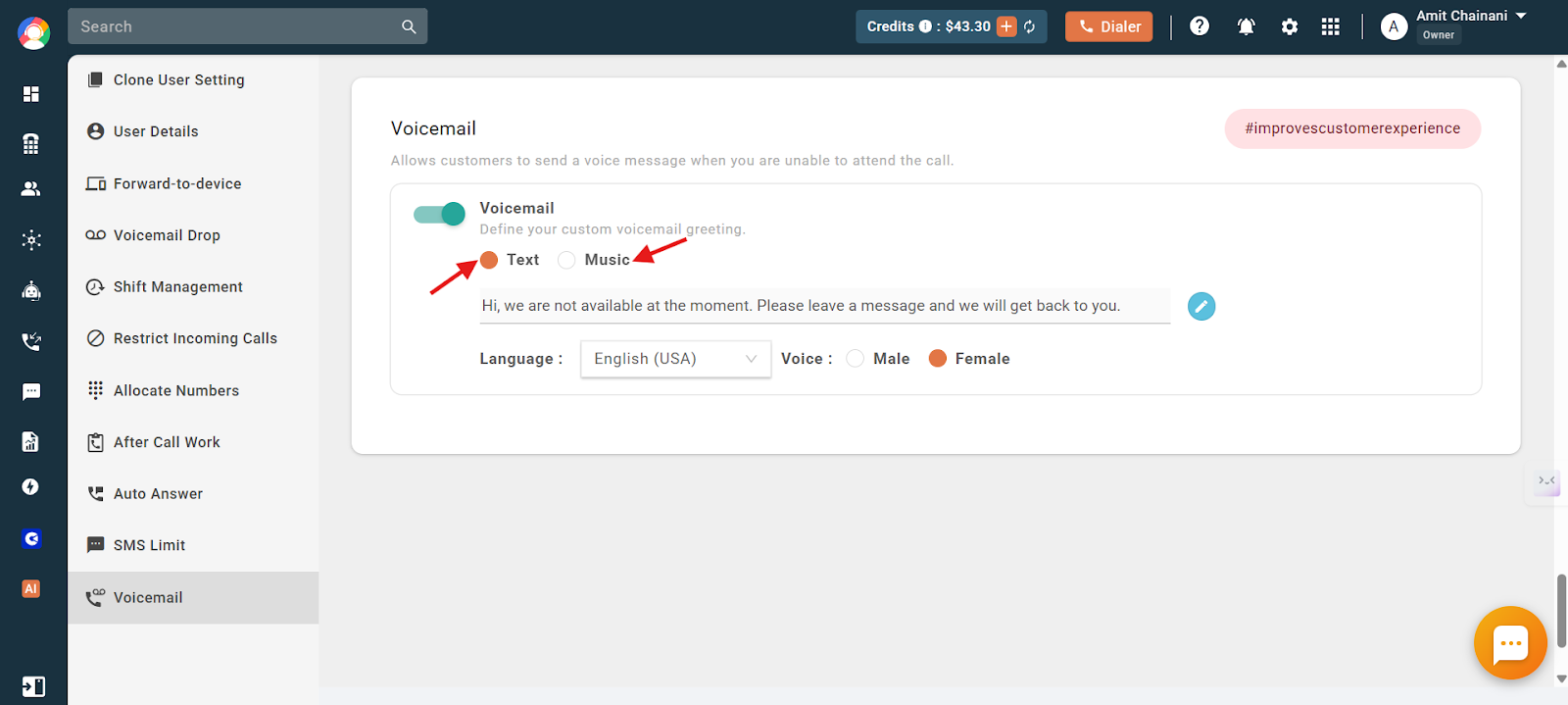Open the apps grid icon in top bar

[1330, 26]
